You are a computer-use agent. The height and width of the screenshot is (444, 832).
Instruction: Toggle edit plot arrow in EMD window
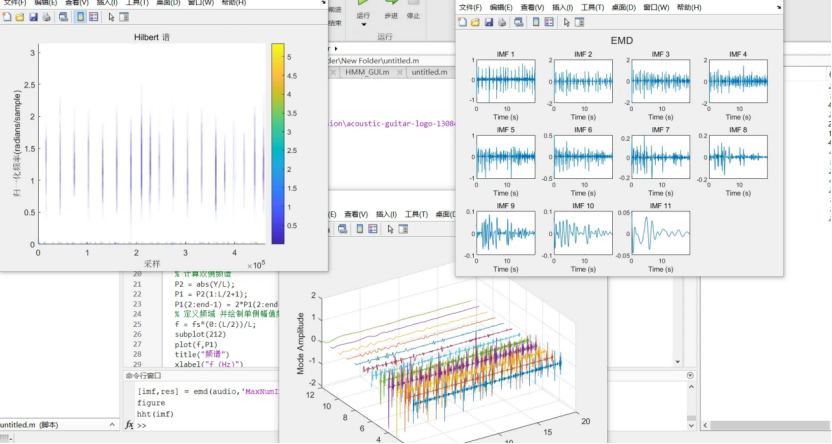click(x=566, y=22)
